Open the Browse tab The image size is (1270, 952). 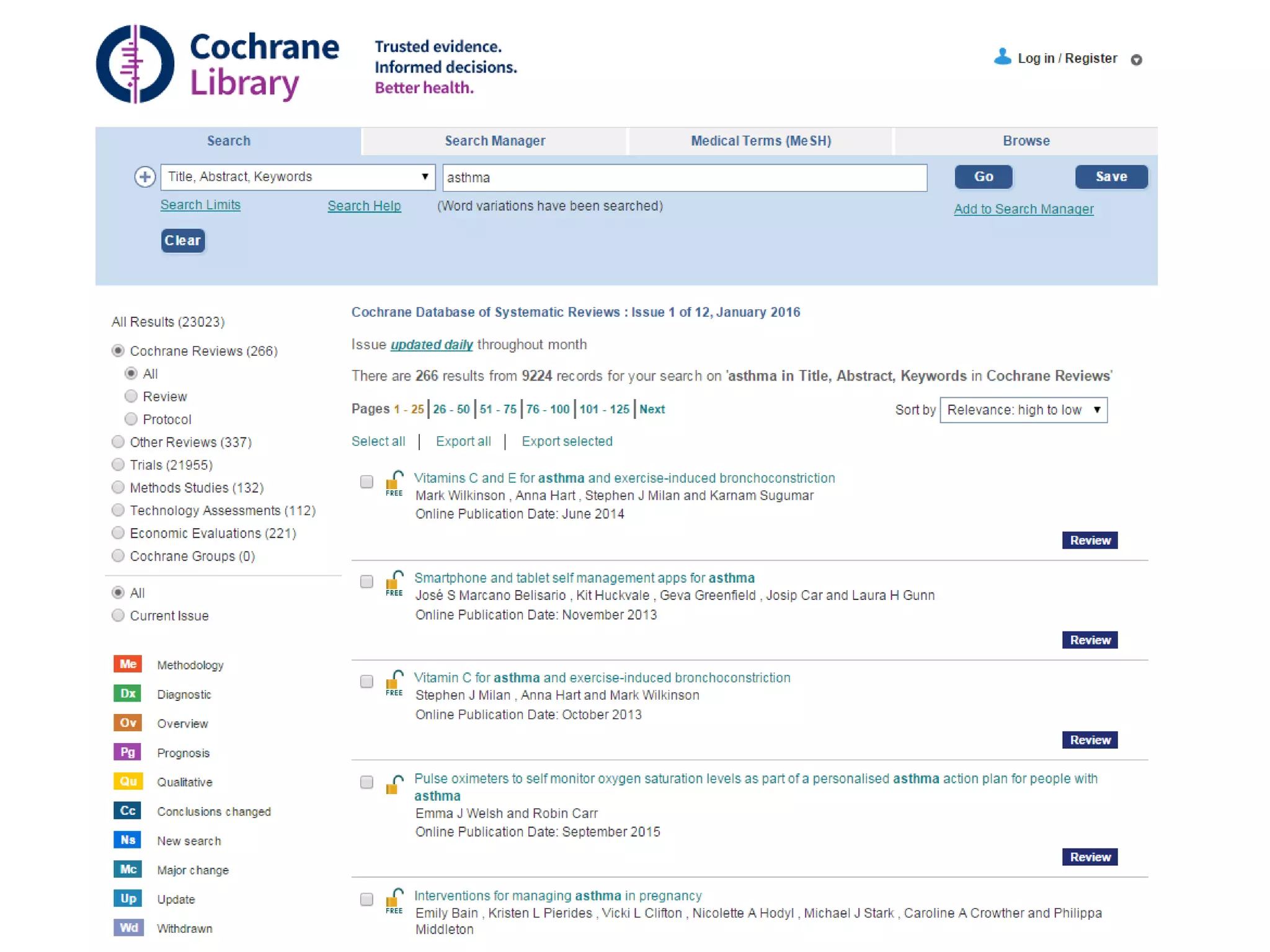point(1026,141)
